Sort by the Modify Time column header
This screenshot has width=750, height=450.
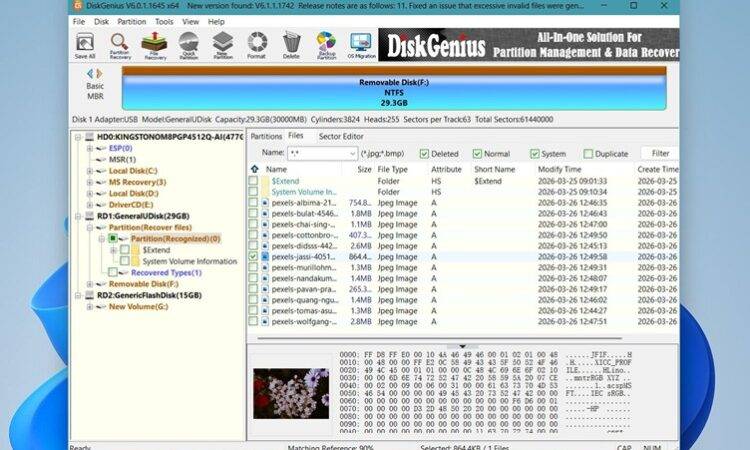559,169
